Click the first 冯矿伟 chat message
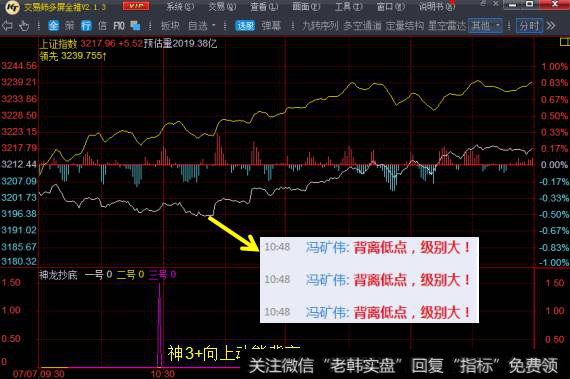This screenshot has height=379, width=570. (369, 248)
